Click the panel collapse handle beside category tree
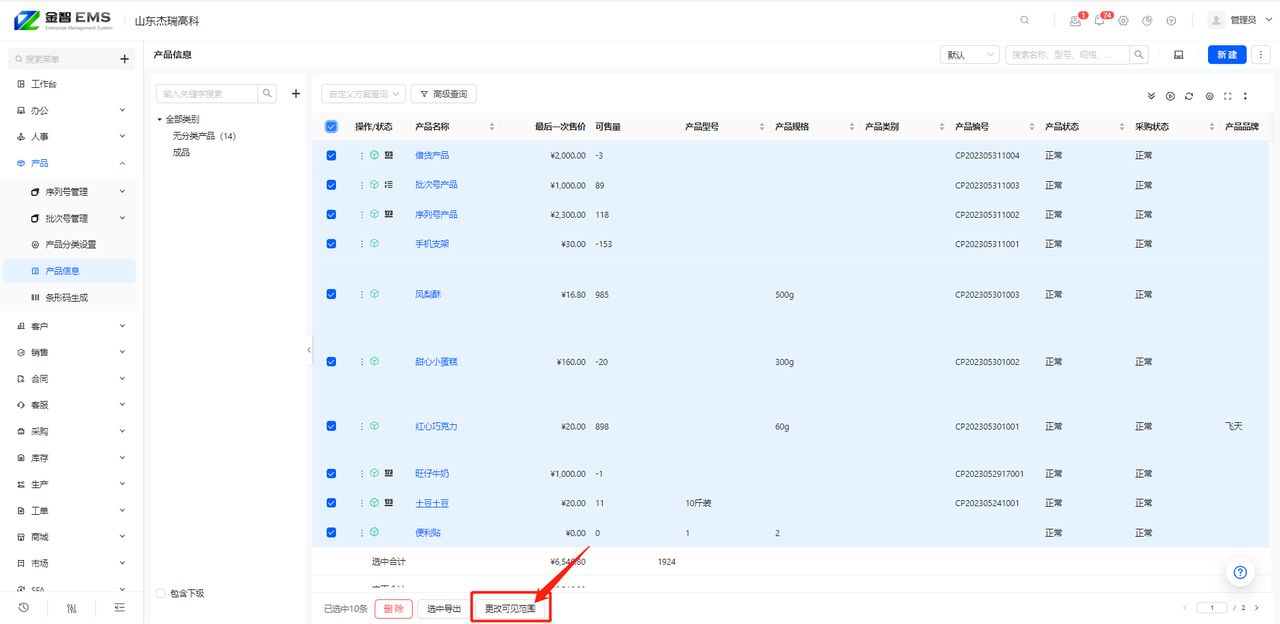1280x624 pixels. pos(308,350)
